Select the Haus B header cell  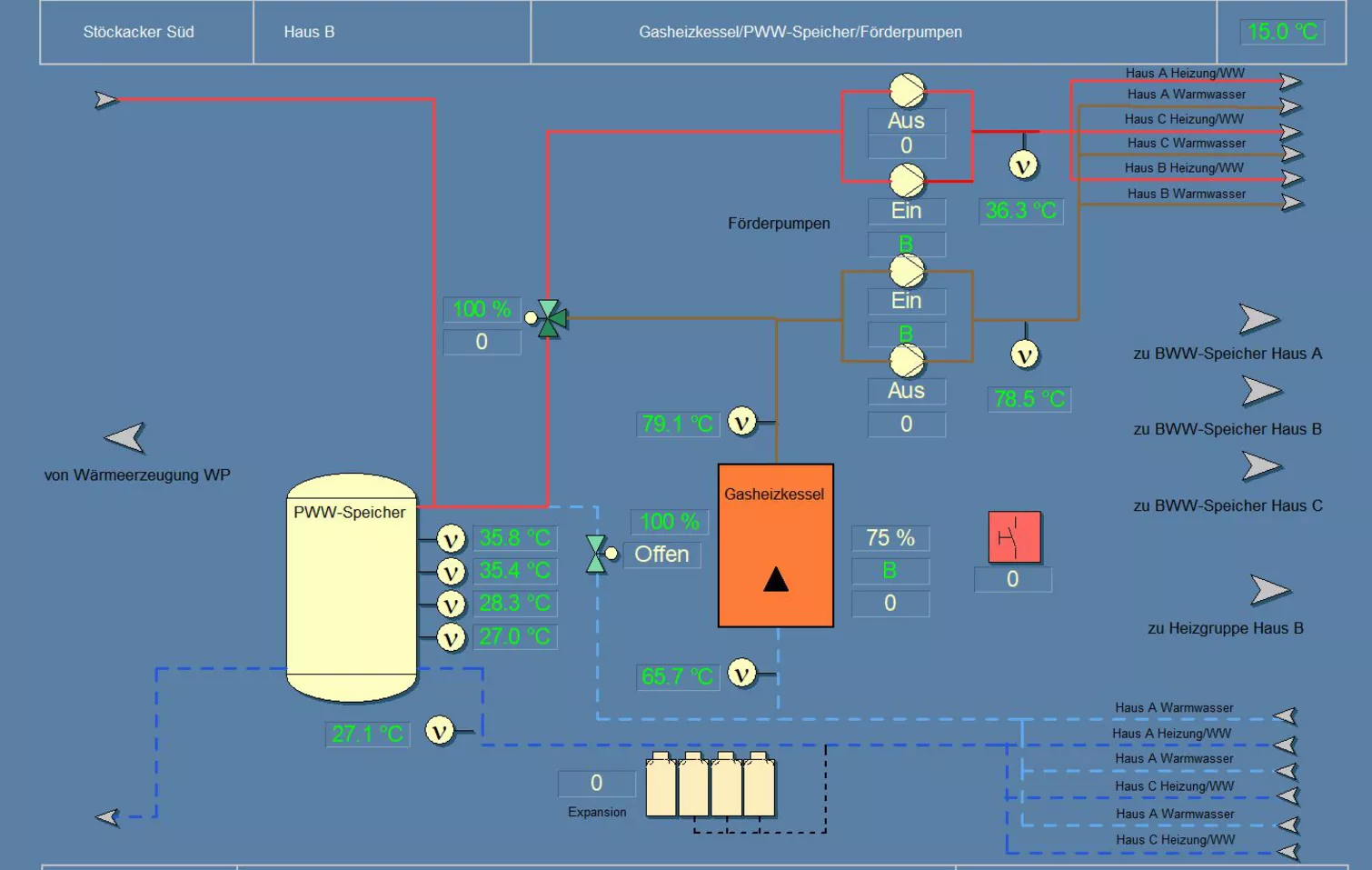click(x=392, y=32)
